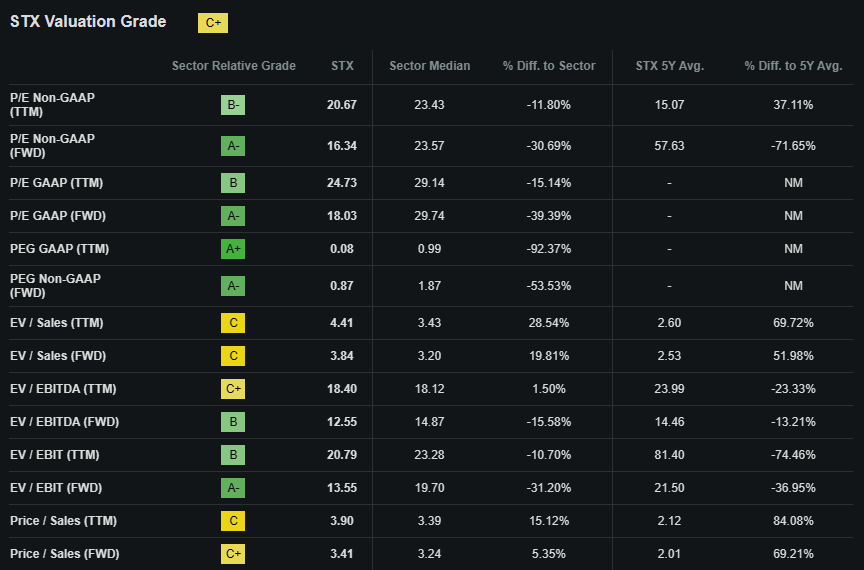Select the C grade badge for EV / Sales (TTM)
Screen dimensions: 864x570
233,323
